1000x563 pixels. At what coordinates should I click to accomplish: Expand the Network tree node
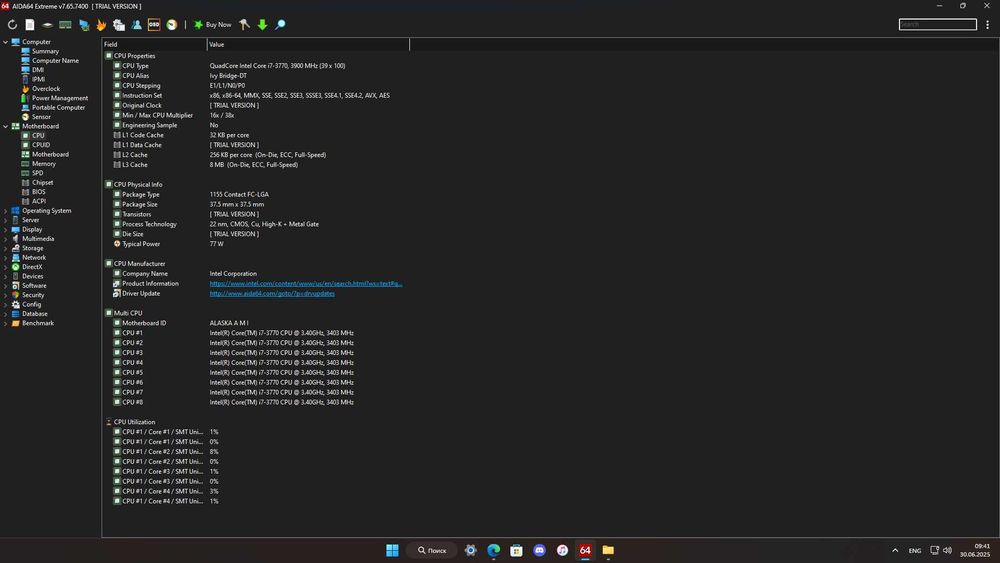(6, 258)
